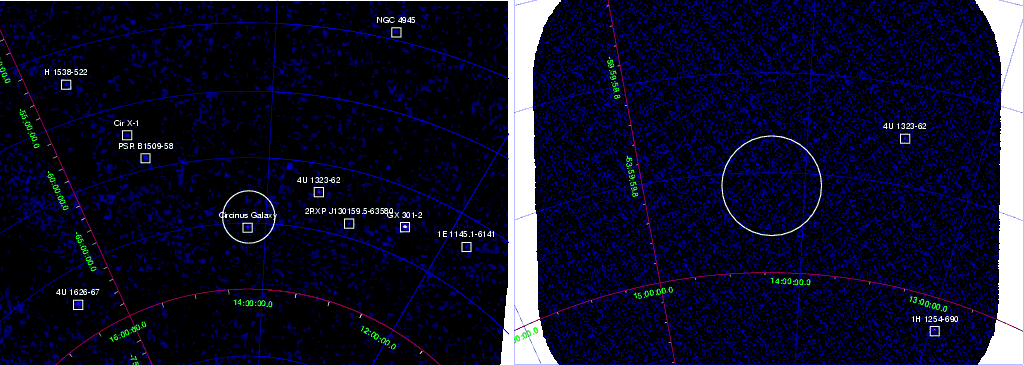Screen dimensions: 1024x365
Task: Click the Circinus Galaxy text label
Action: click(248, 215)
